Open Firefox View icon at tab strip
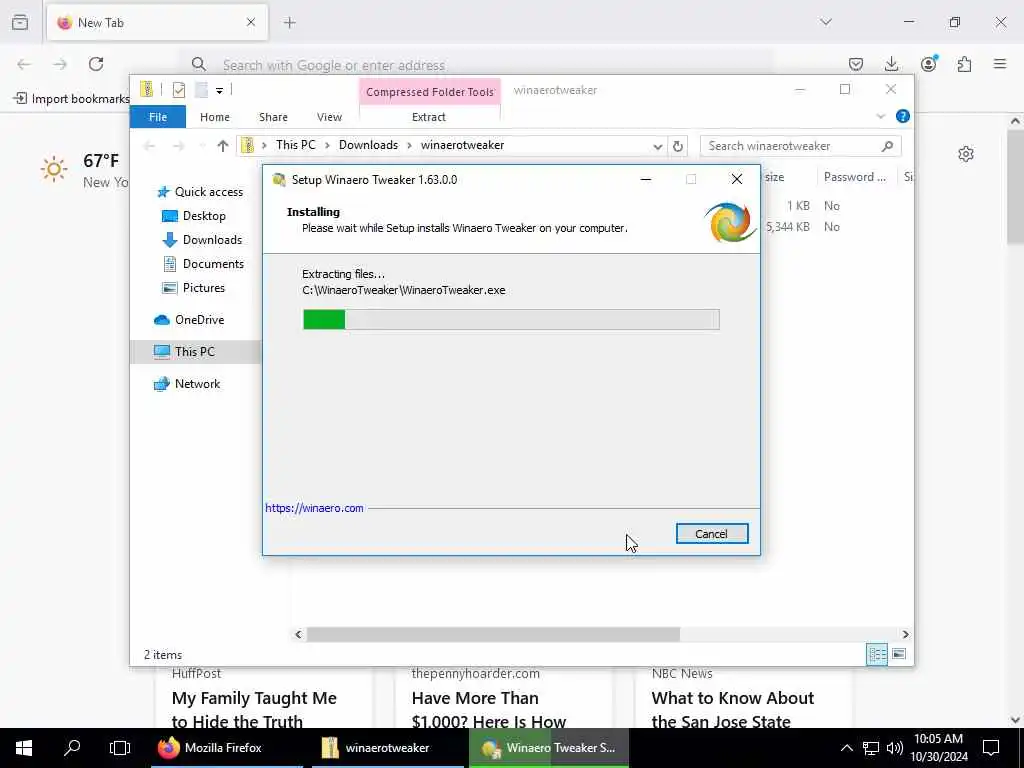Viewport: 1024px width, 768px height. (x=20, y=22)
